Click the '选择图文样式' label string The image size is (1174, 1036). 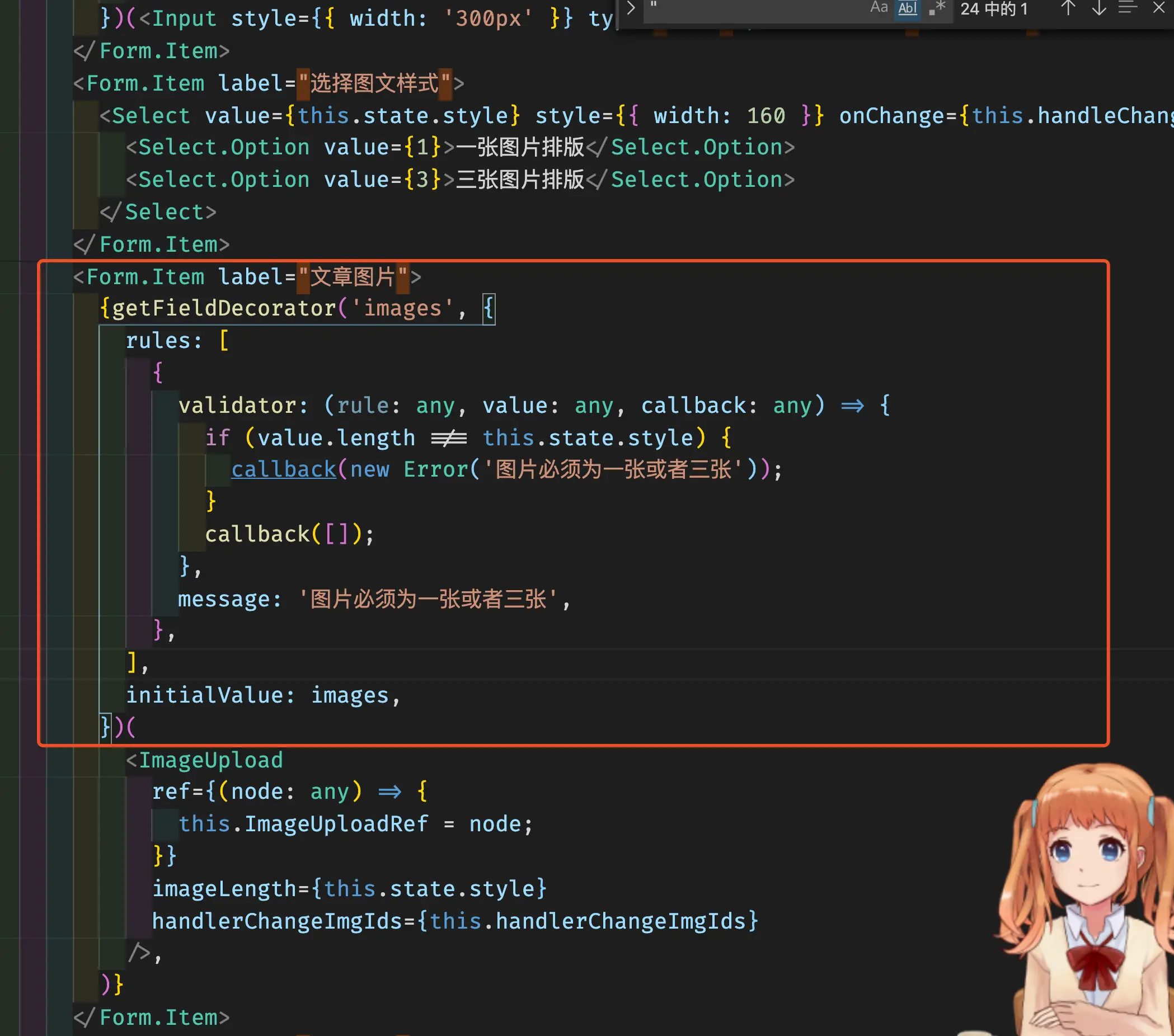[374, 83]
